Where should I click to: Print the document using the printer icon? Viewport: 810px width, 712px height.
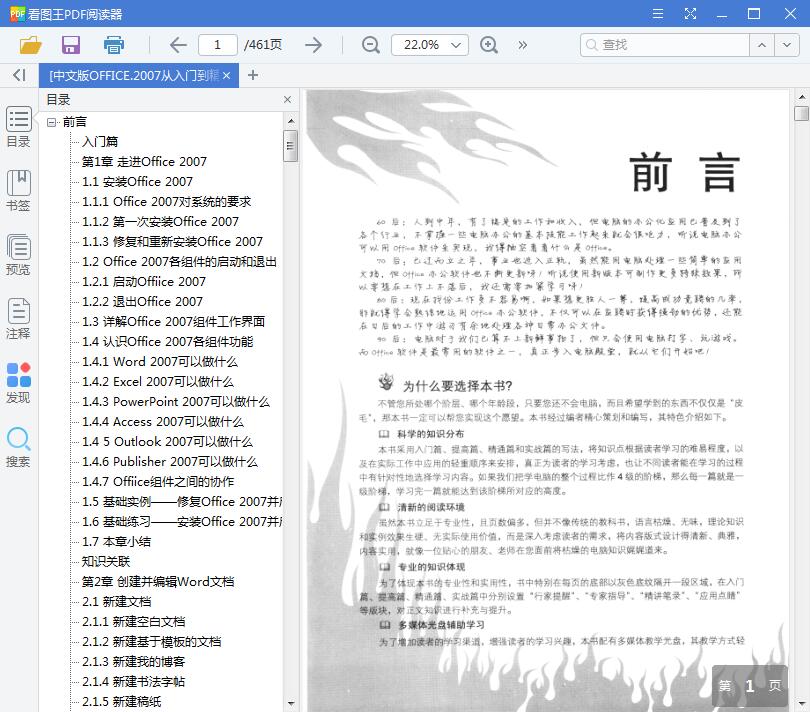(114, 45)
